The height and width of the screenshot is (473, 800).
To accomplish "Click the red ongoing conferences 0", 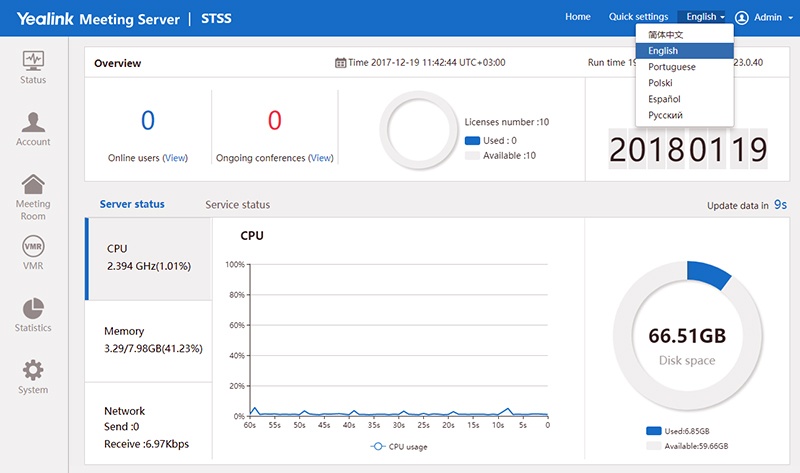I will pos(274,120).
